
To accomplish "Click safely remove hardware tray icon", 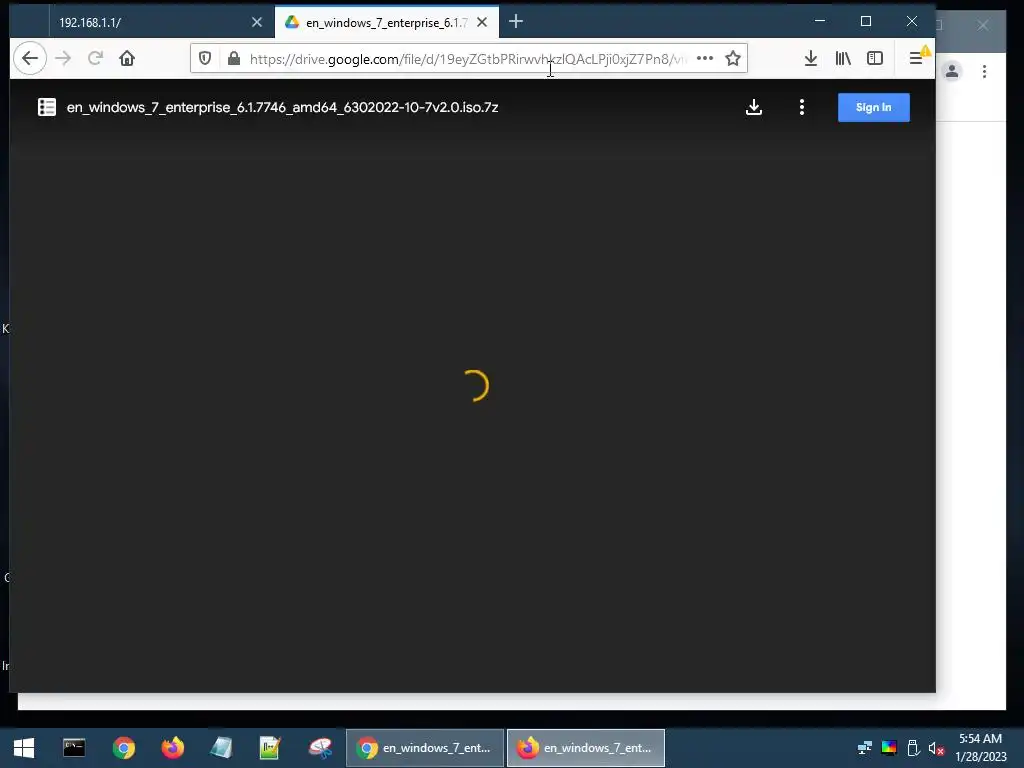I will click(914, 748).
